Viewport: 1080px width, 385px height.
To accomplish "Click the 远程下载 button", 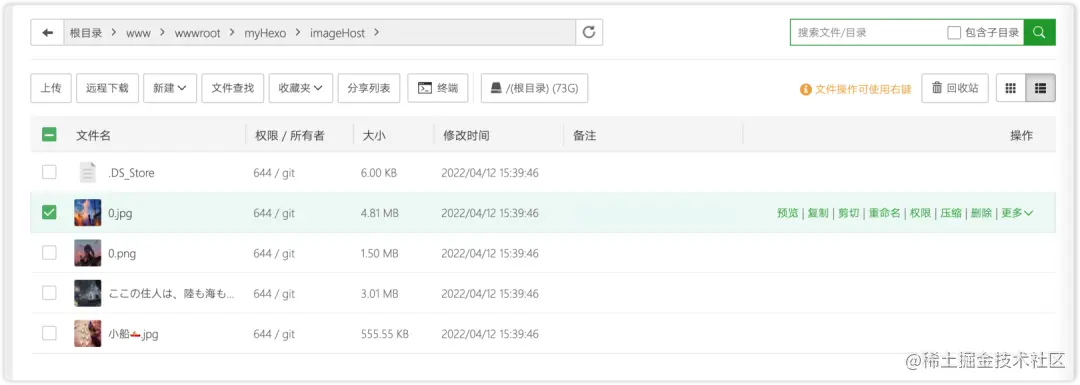I will click(107, 88).
